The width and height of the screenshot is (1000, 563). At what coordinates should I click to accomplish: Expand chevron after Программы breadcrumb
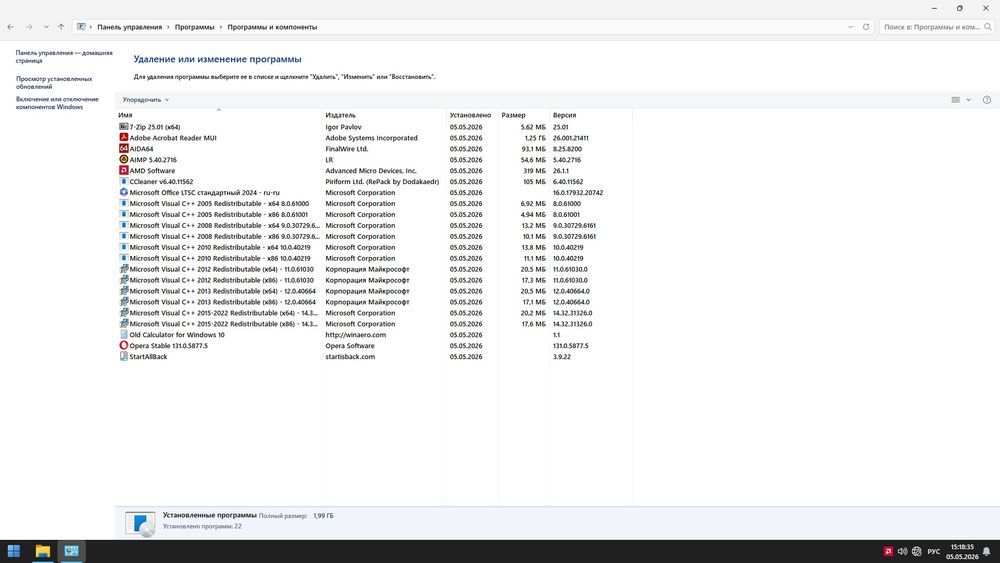point(221,27)
